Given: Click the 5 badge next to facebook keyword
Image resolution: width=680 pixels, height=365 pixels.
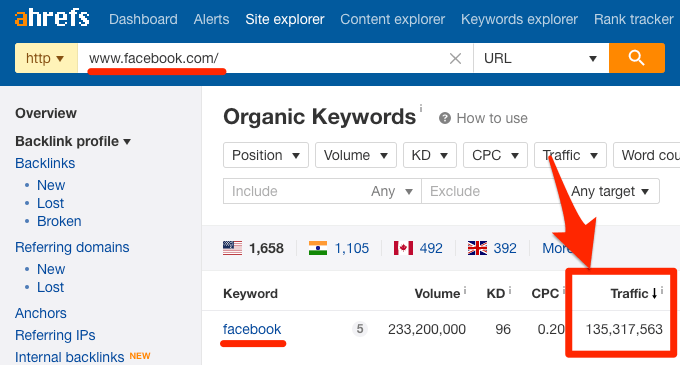Looking at the screenshot, I should (x=360, y=329).
